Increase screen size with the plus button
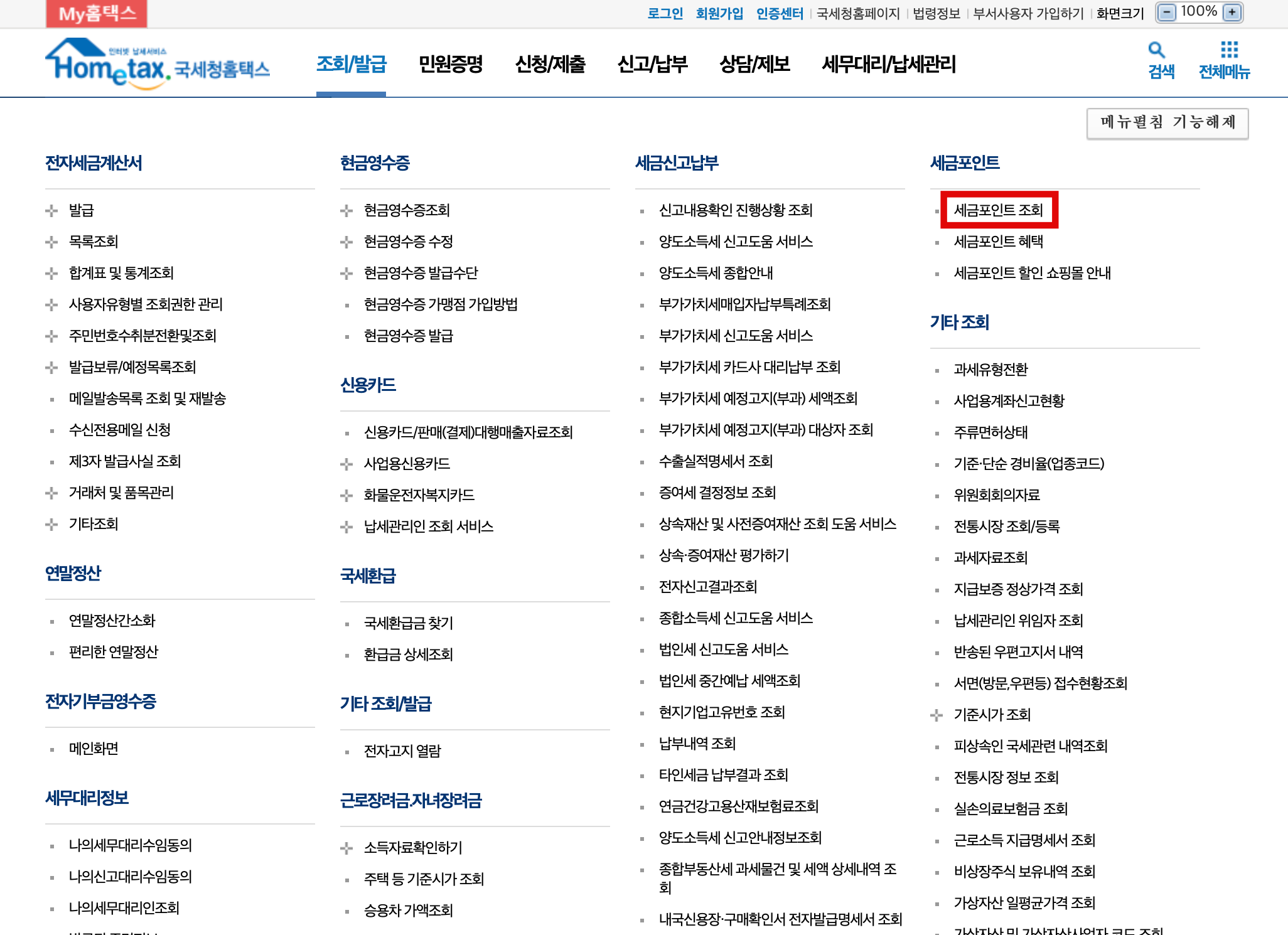The image size is (1288, 935). [x=1233, y=11]
